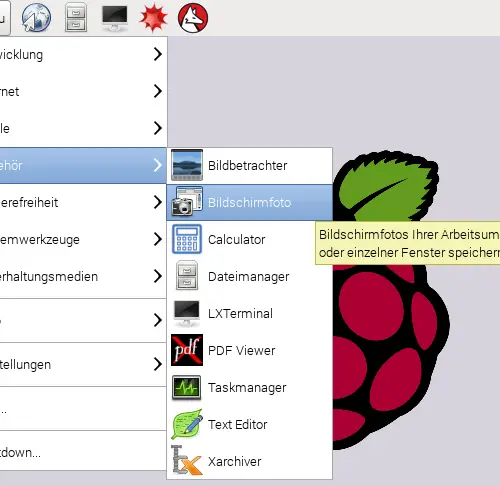Click the Xarchiver icon

pos(187,460)
